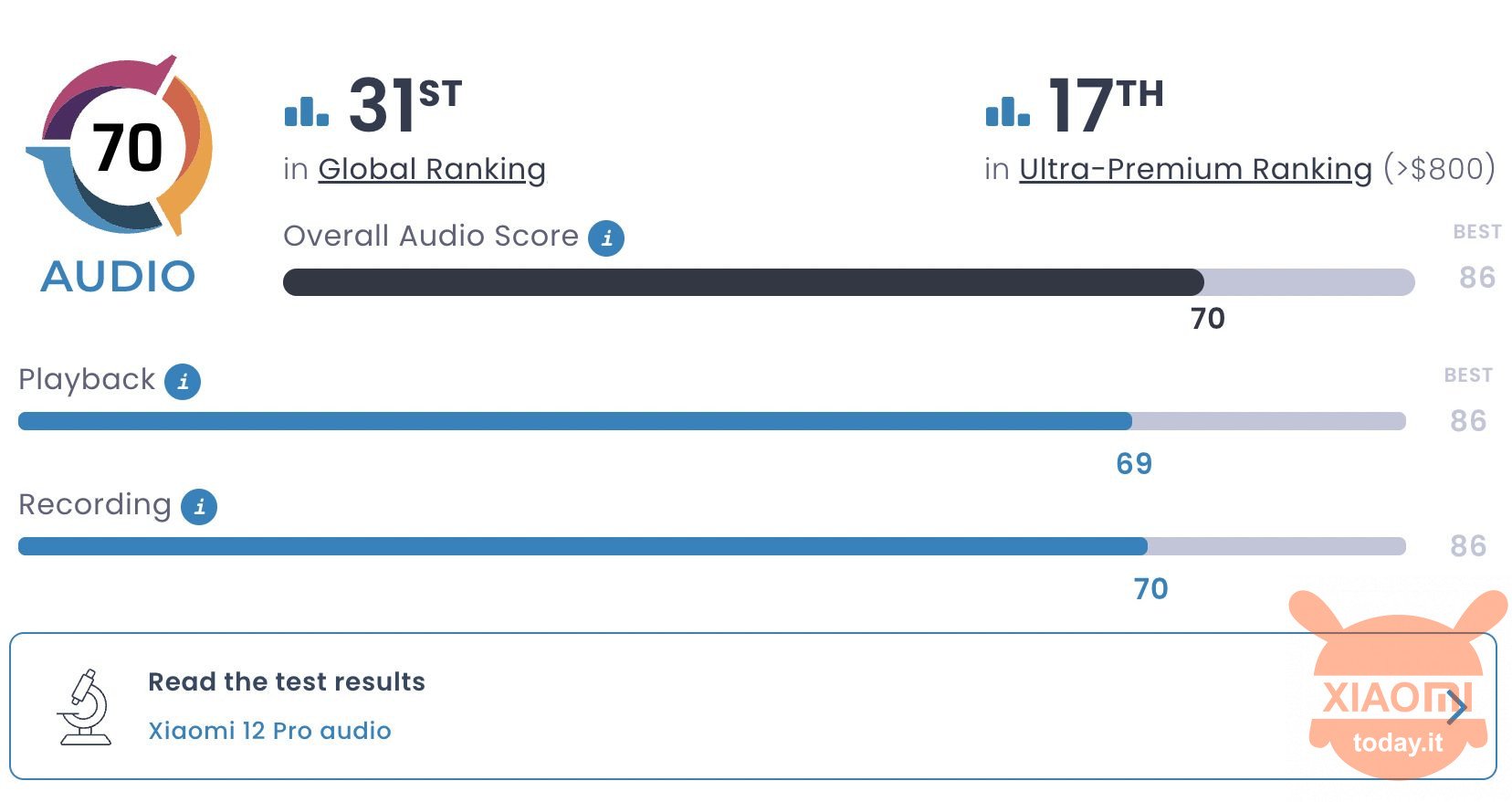Open the Playback info icon
1512x802 pixels.
tap(183, 381)
